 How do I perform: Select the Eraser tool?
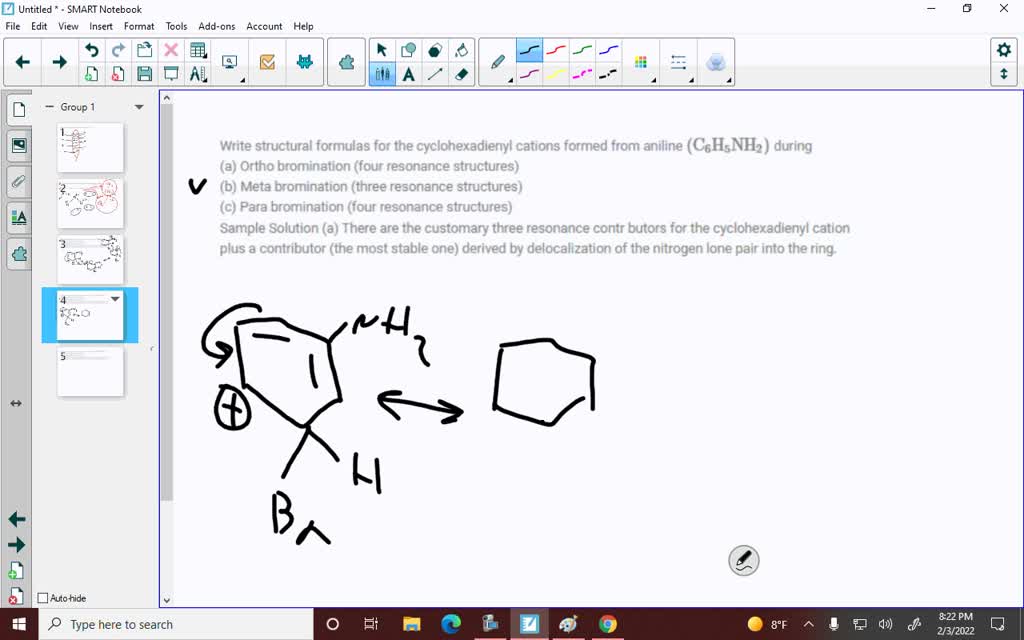(461, 73)
